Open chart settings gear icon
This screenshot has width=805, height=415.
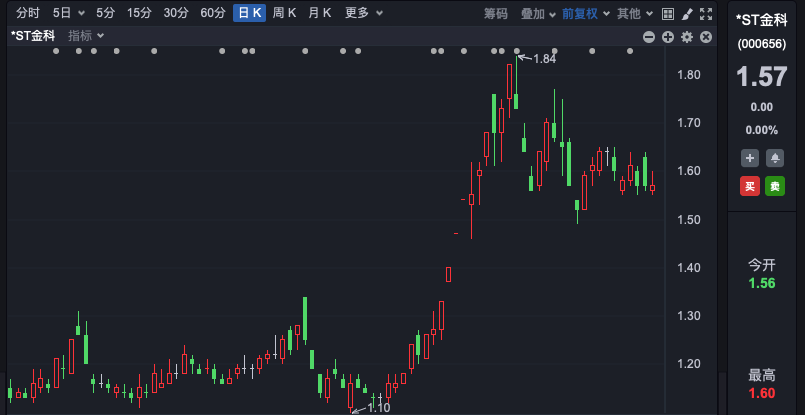(687, 37)
